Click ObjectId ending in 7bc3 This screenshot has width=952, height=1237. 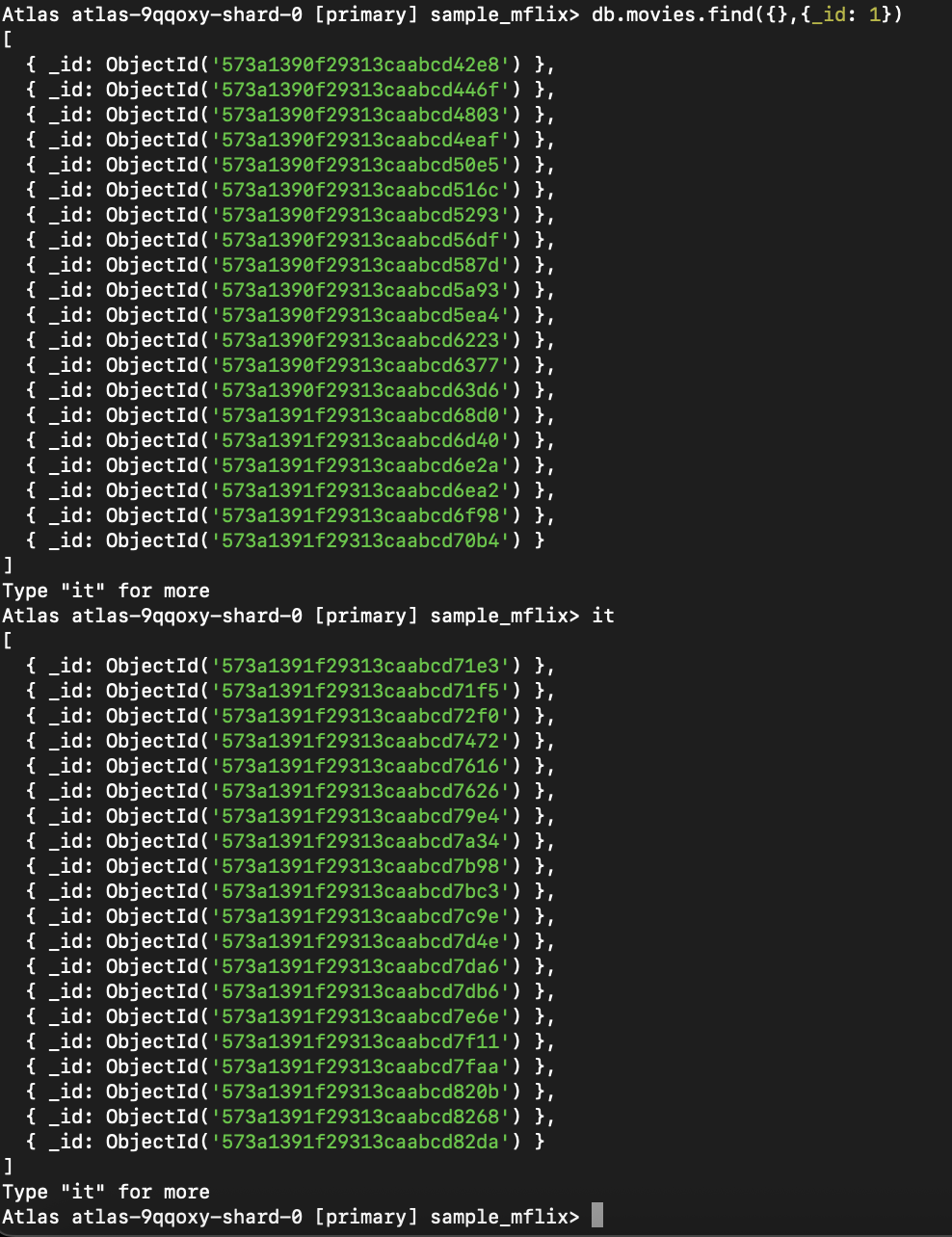313,891
